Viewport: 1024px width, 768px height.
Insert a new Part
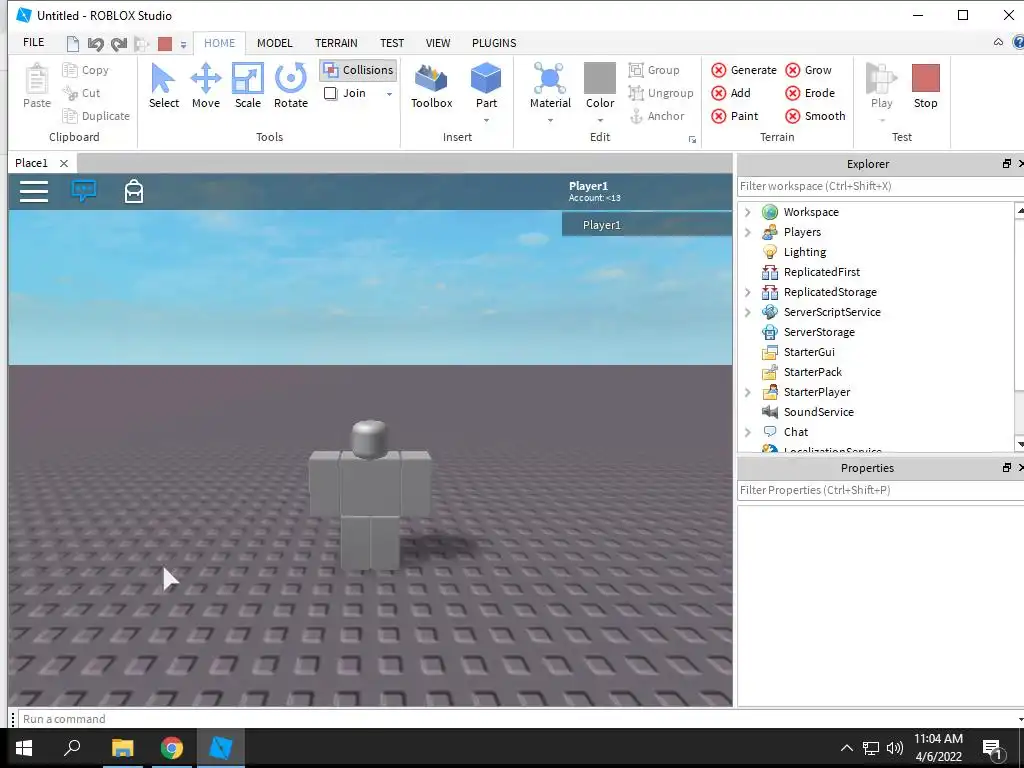486,86
